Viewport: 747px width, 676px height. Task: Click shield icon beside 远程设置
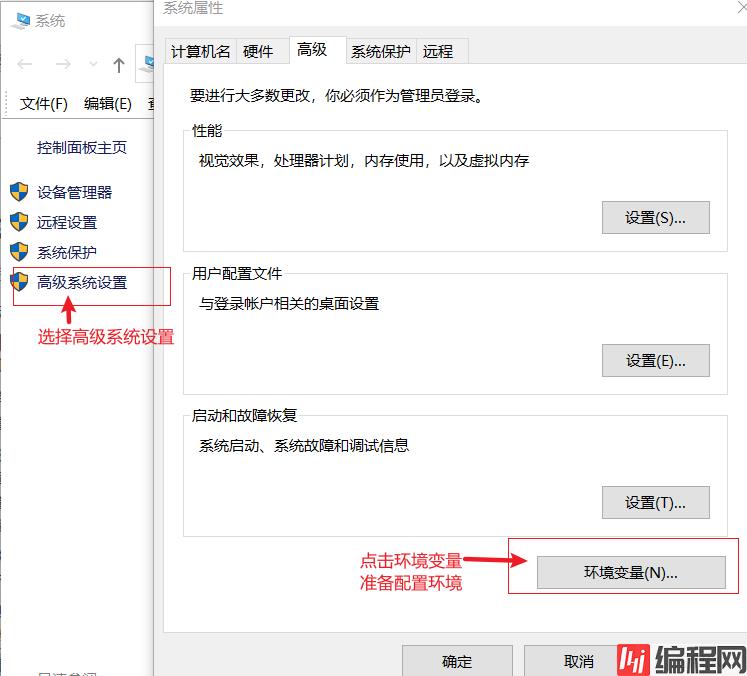tap(19, 222)
